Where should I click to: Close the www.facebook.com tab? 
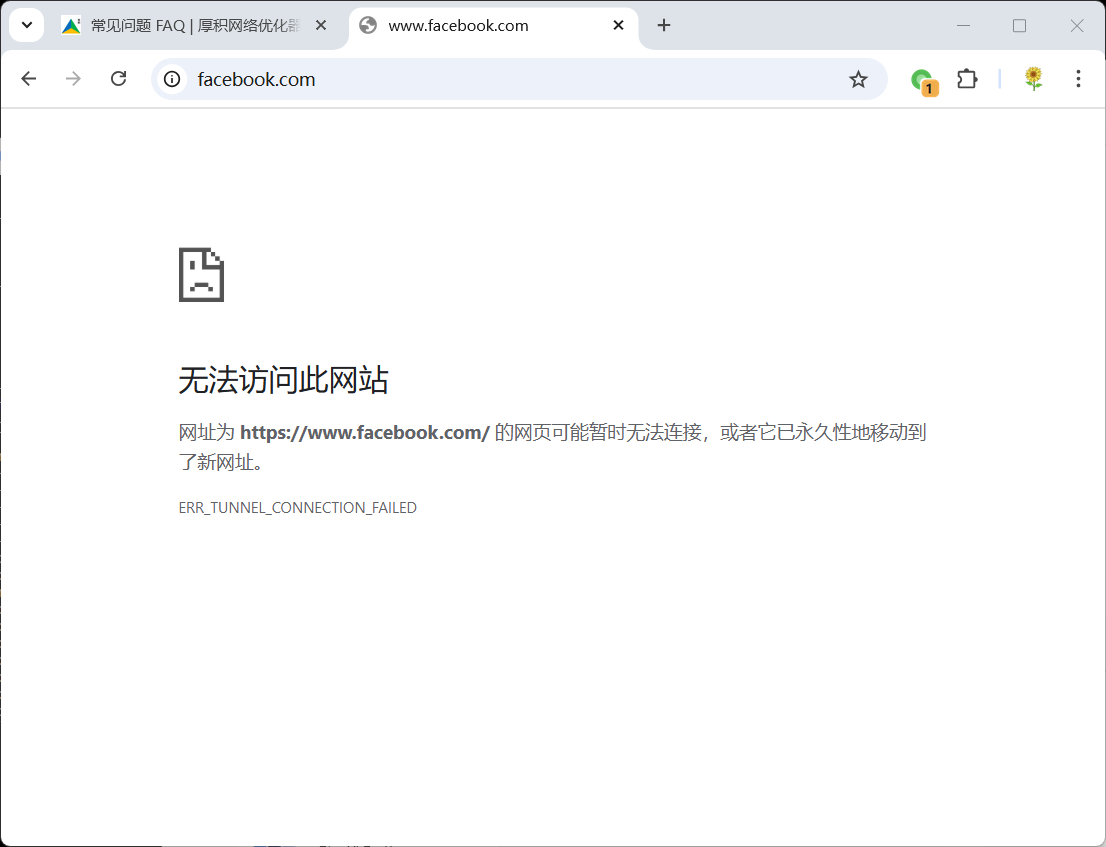click(619, 26)
